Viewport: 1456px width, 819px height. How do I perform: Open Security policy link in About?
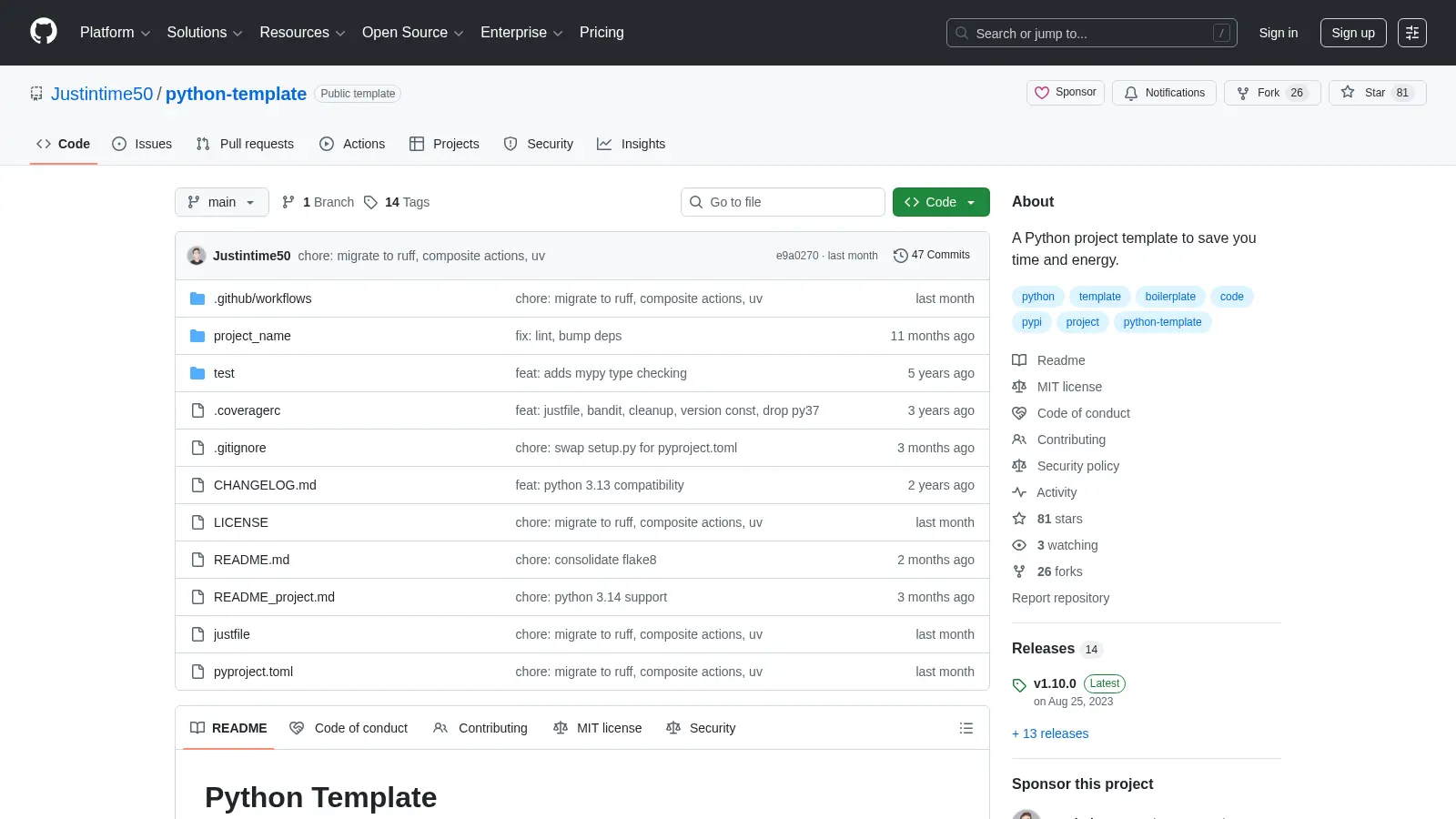tap(1066, 466)
